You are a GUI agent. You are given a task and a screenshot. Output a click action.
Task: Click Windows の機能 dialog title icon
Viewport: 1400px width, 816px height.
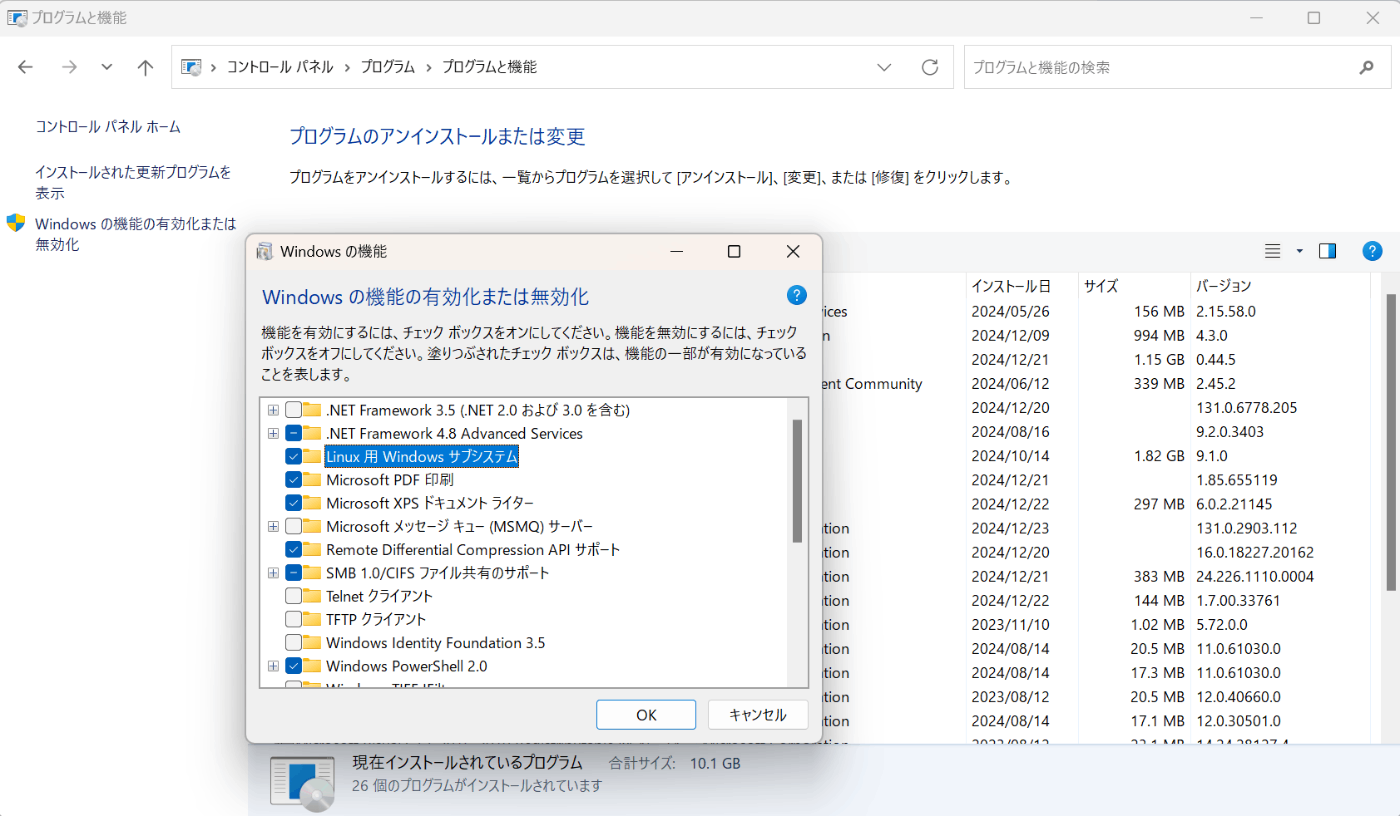[x=265, y=251]
